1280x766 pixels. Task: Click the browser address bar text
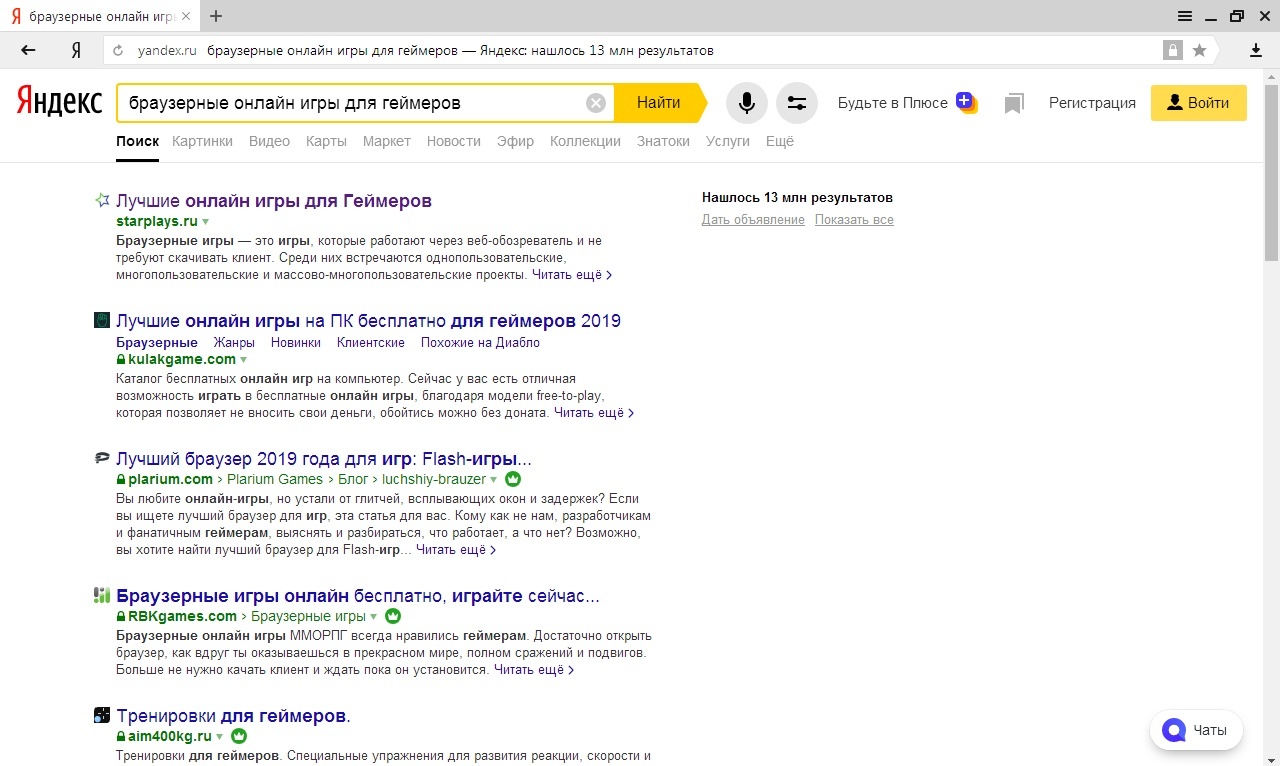460,51
